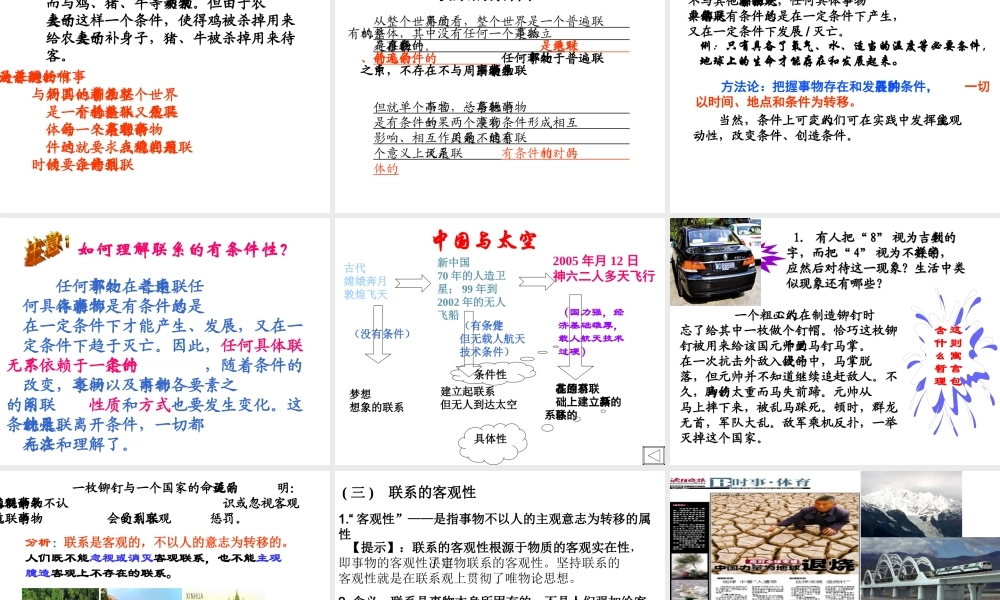The image size is (1000, 600).
Task: Click the title 一枚铆钉与一个国家的命运
Action: point(155,488)
